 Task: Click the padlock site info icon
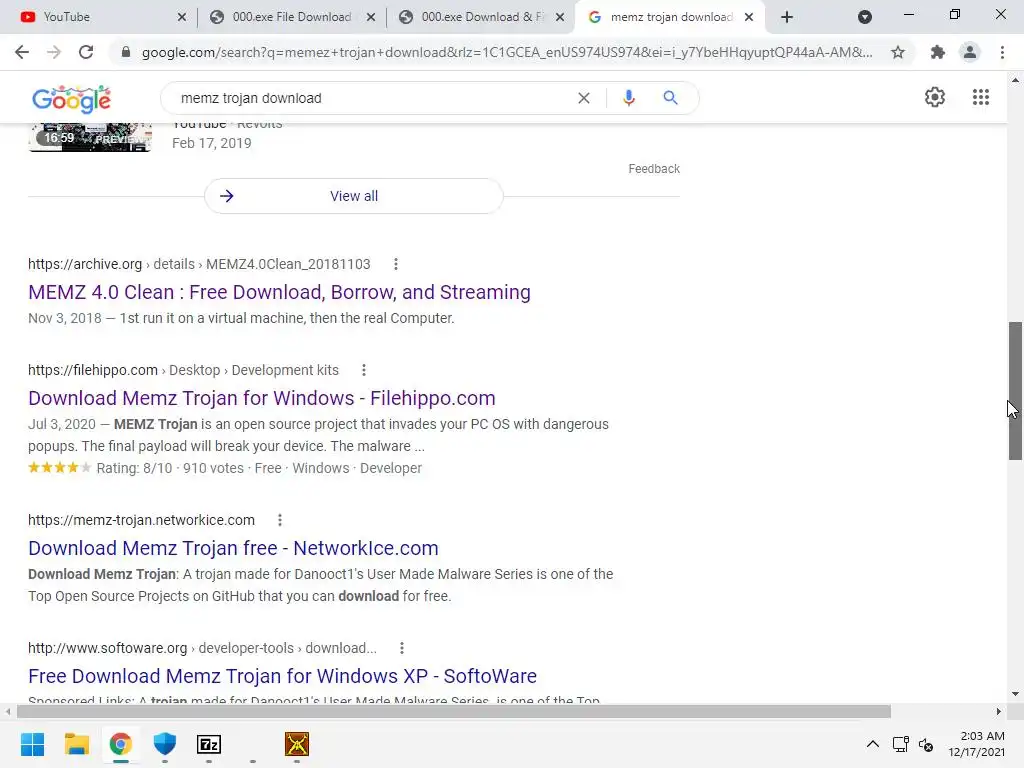[x=126, y=52]
